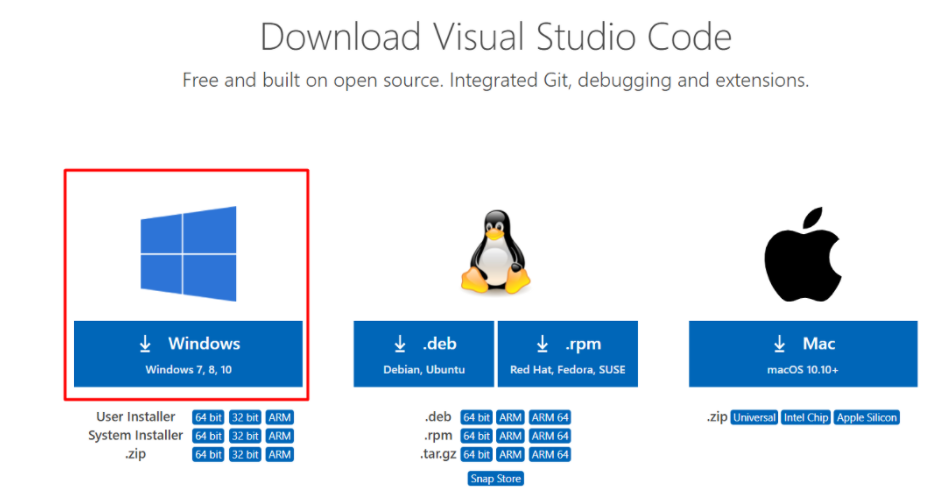Click the Download Visual Studio Code heading
Viewport: 928px width, 487px height.
pos(496,37)
